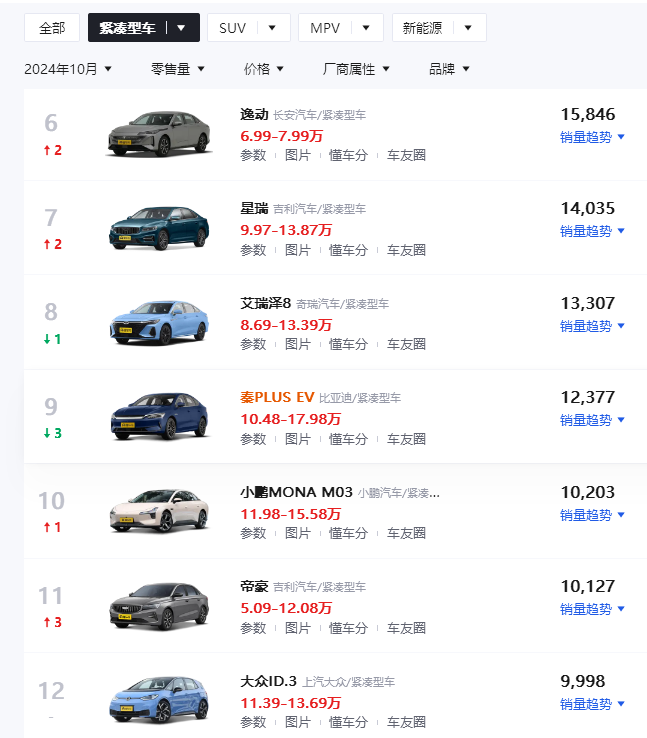
Task: View 懂车分 for 逸动
Action: (x=348, y=155)
